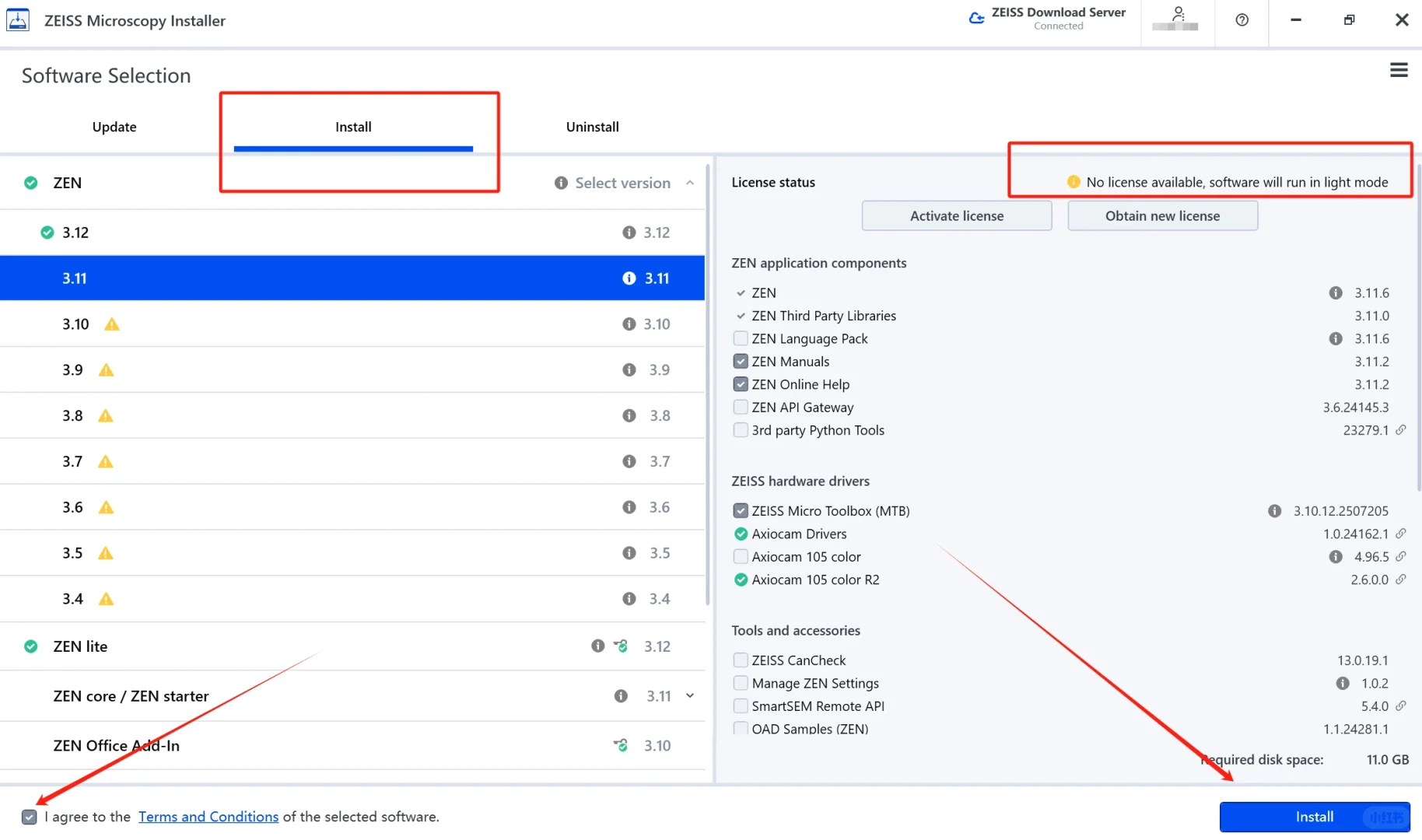Uncheck the ZEN Online Help checkbox
Image resolution: width=1422 pixels, height=840 pixels.
tap(741, 384)
